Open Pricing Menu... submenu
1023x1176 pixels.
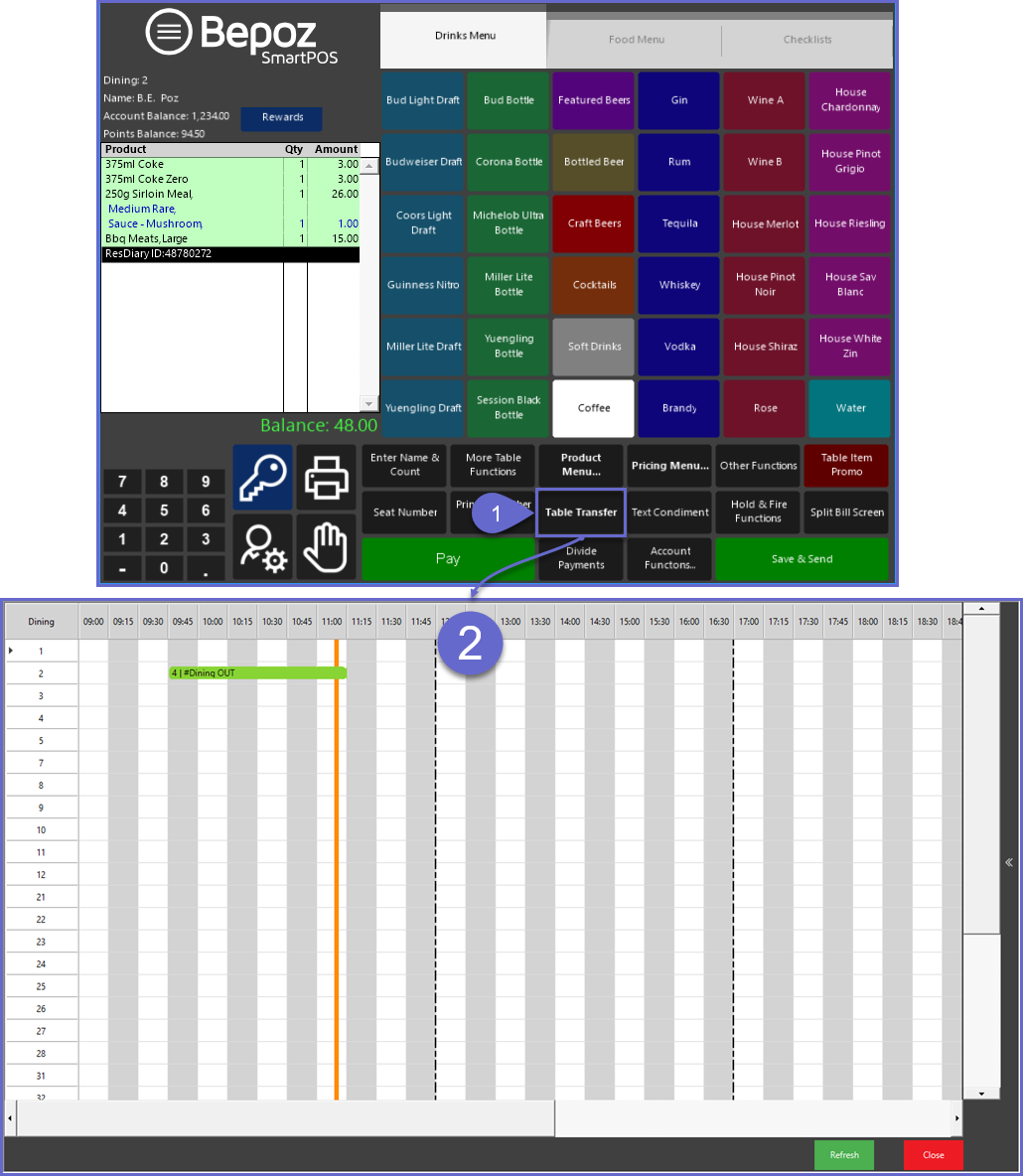click(x=669, y=466)
